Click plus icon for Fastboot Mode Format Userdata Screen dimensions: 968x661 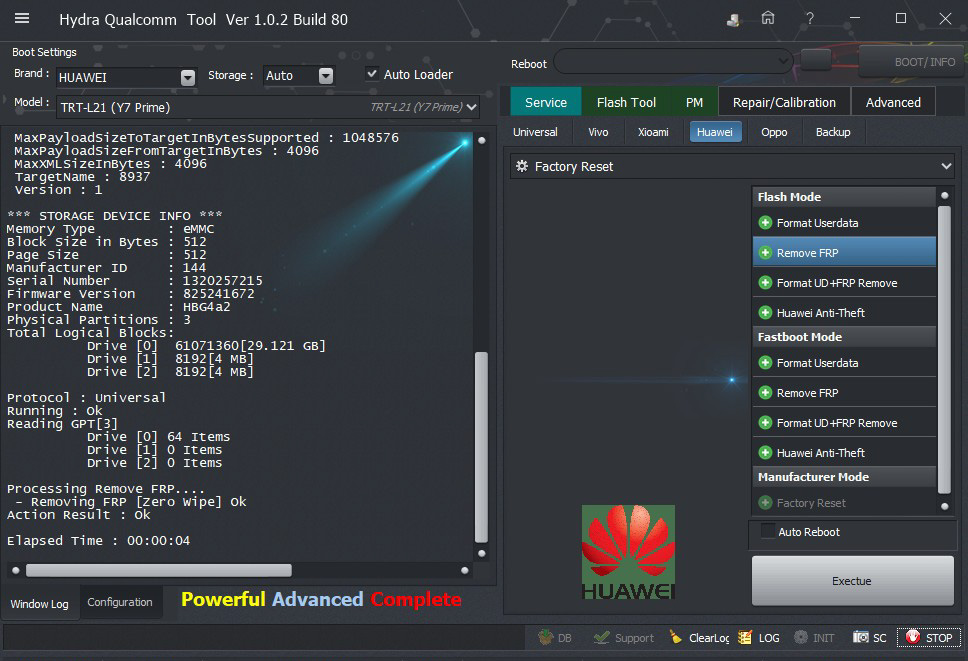pyautogui.click(x=766, y=362)
